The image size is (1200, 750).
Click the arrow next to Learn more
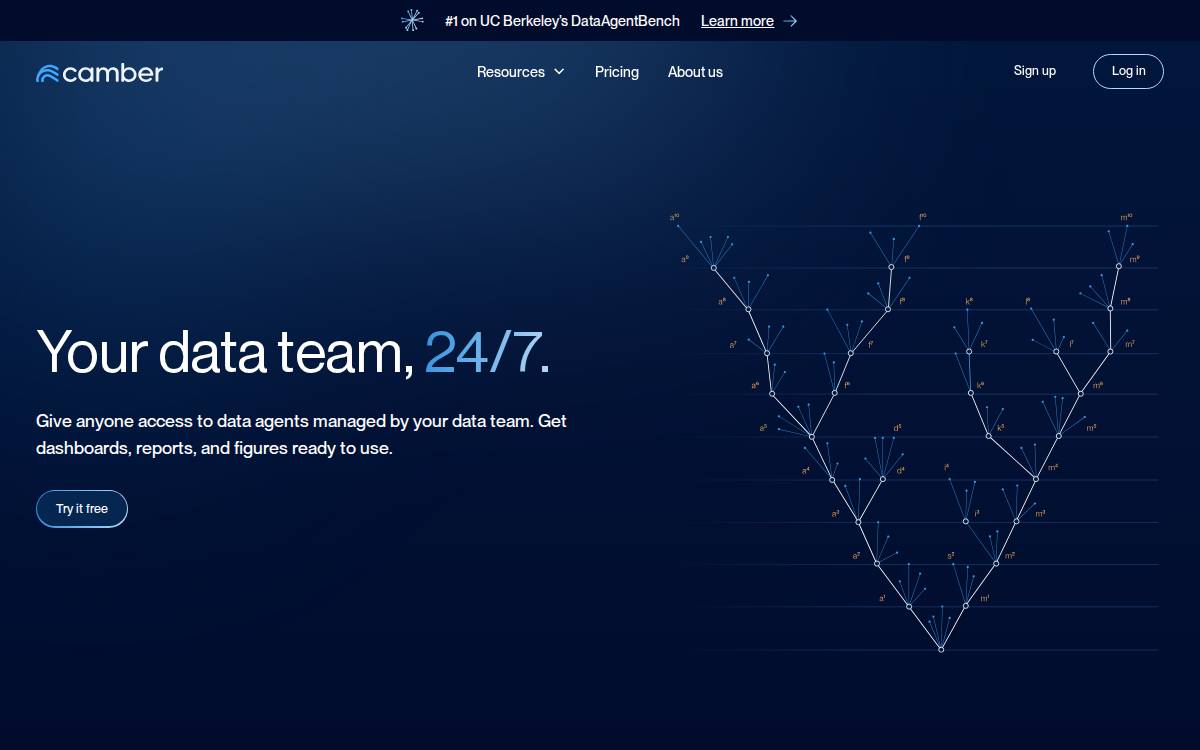(x=790, y=21)
